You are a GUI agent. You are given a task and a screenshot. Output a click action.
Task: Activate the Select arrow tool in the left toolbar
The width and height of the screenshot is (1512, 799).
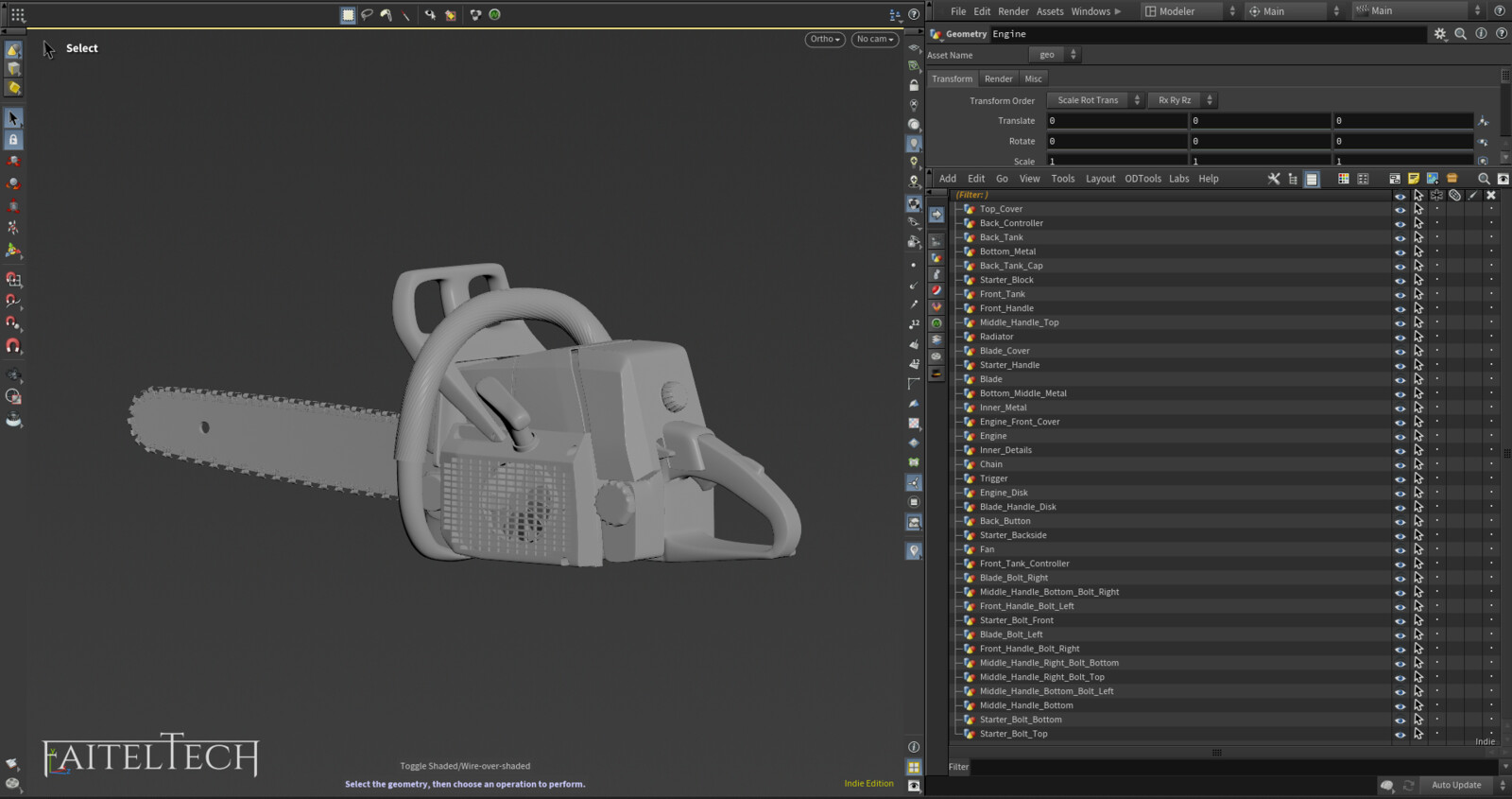13,118
